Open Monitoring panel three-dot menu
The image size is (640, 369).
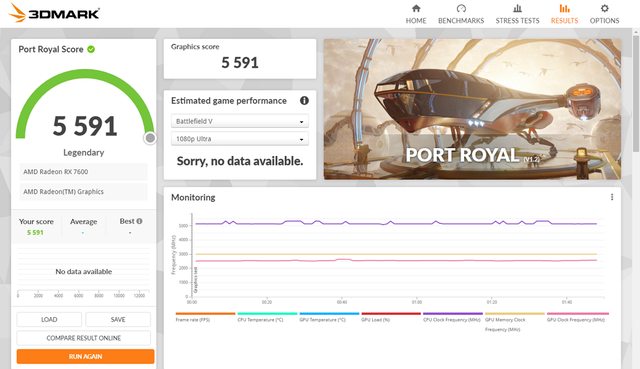[612, 197]
